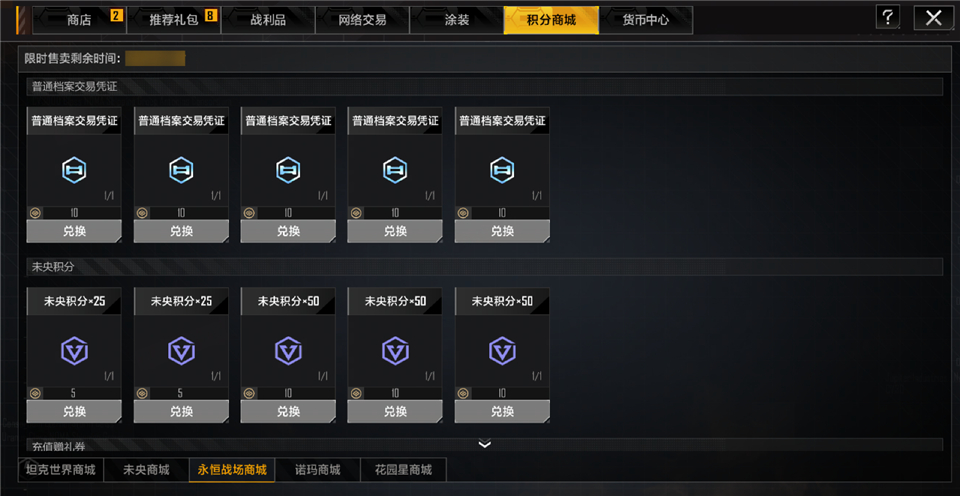Switch to the 商店 tab

pos(80,20)
